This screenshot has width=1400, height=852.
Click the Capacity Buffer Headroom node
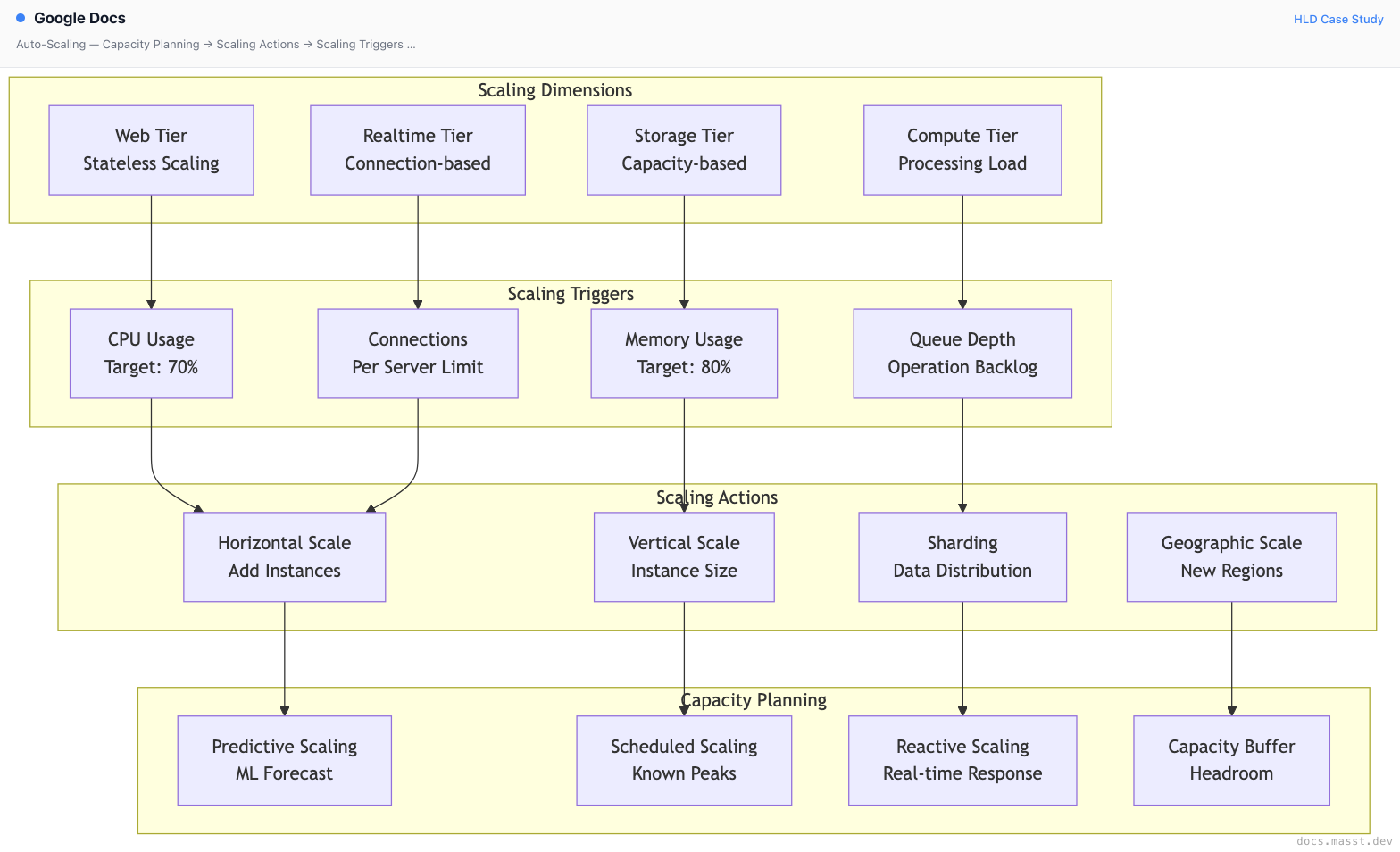coord(1232,761)
